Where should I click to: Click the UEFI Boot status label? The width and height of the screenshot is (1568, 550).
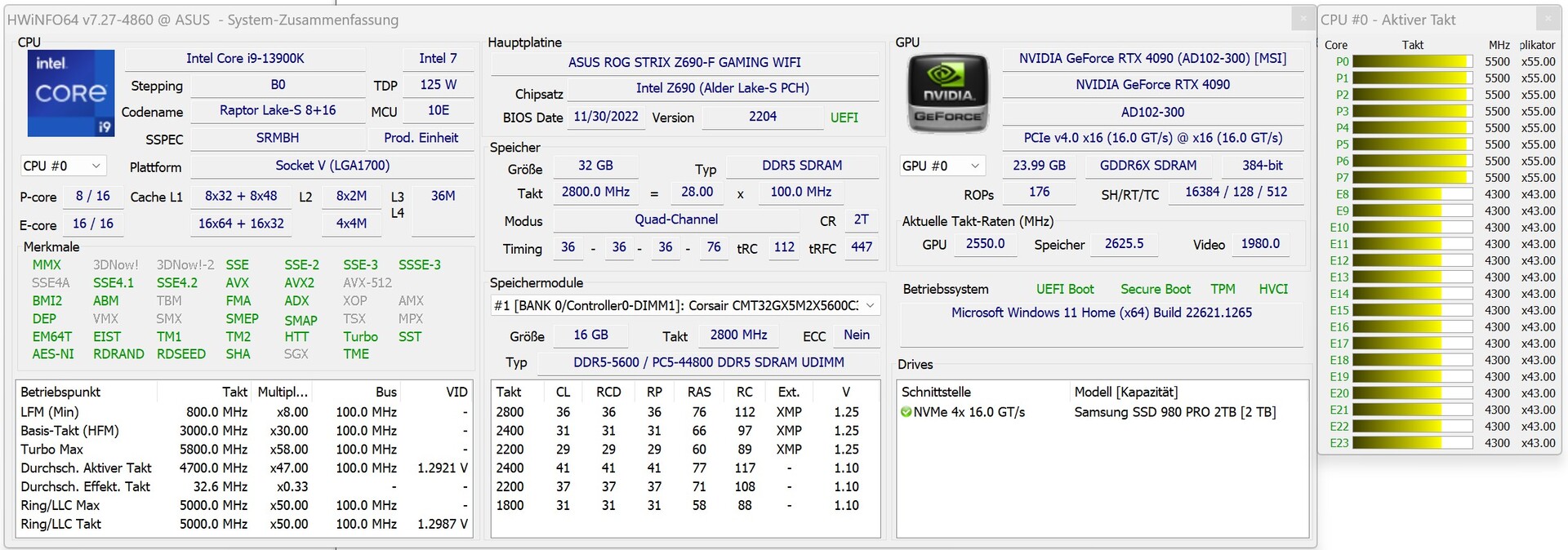point(1065,289)
